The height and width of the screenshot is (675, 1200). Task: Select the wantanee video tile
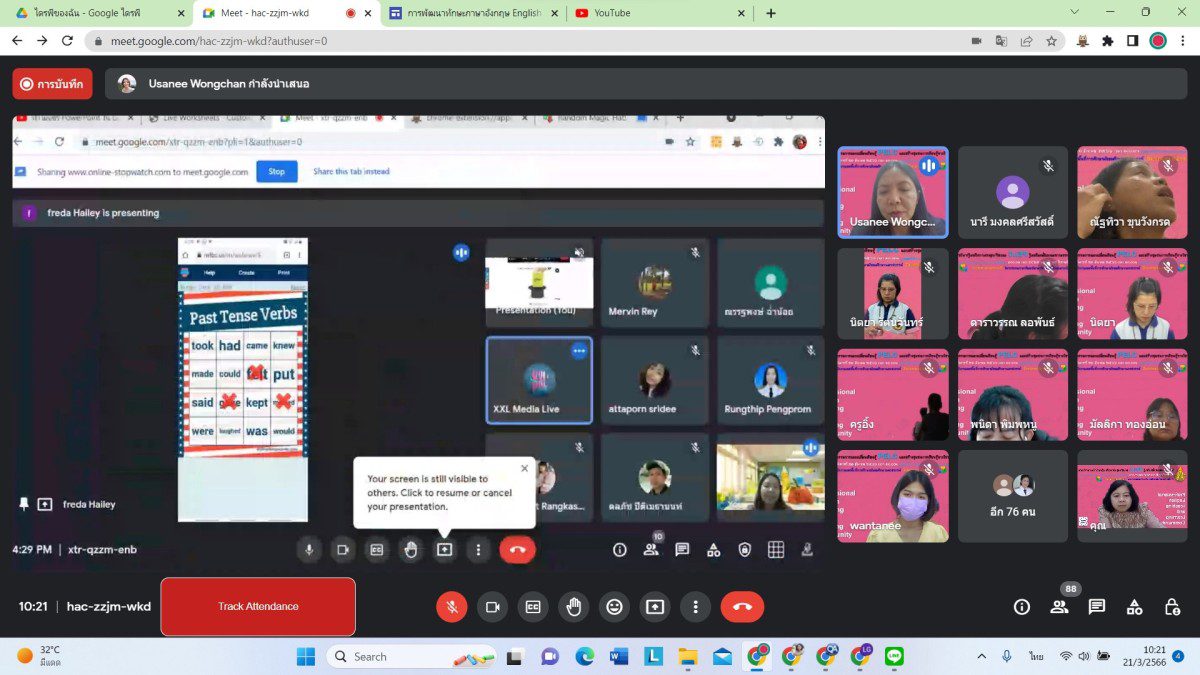click(893, 496)
